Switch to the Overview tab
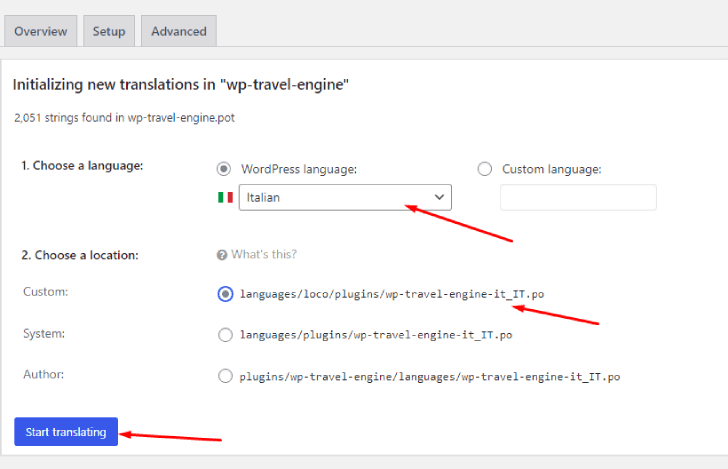Screen dimensions: 728x469 [x=41, y=31]
